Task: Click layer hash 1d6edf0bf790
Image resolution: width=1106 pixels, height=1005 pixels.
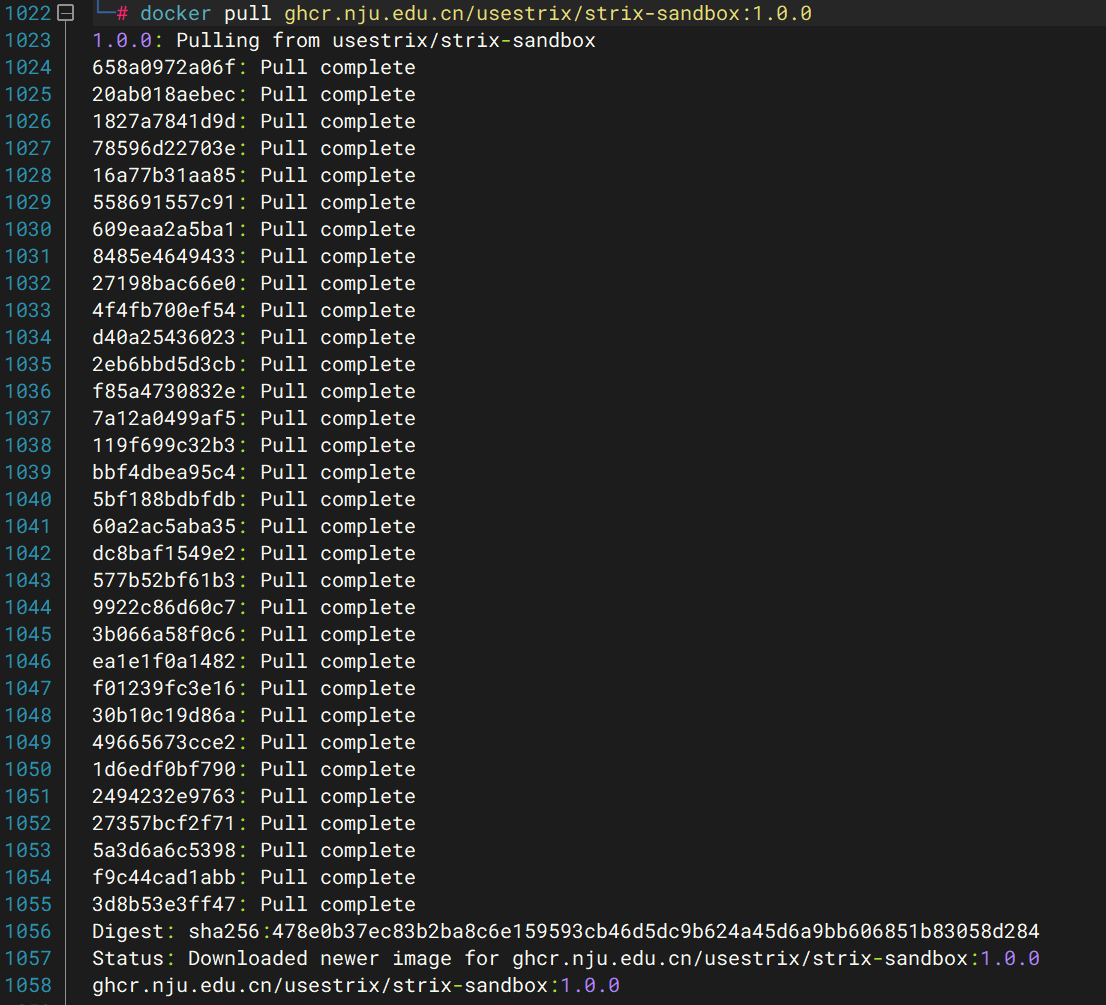Action: (164, 769)
